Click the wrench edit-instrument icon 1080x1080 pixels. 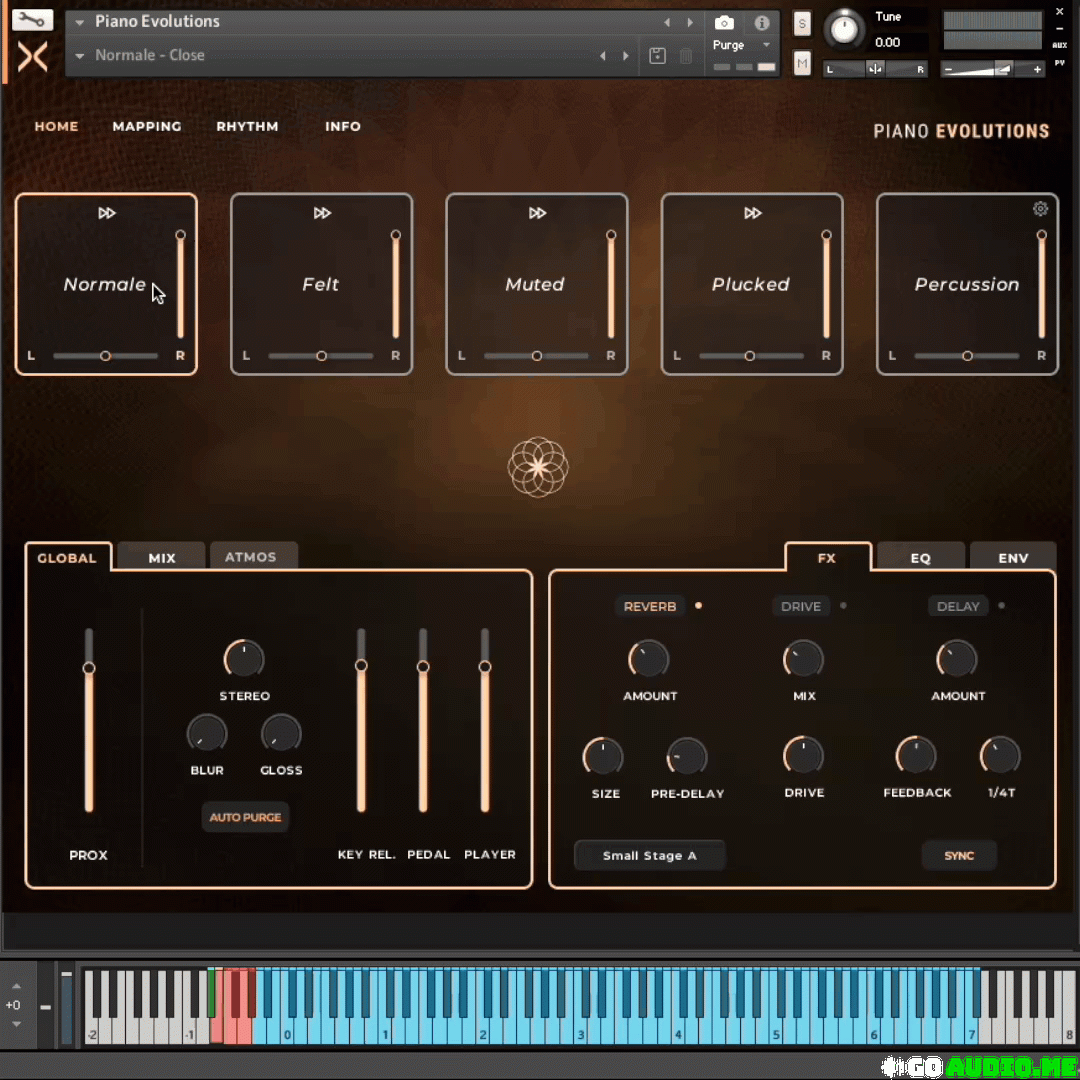tap(32, 20)
